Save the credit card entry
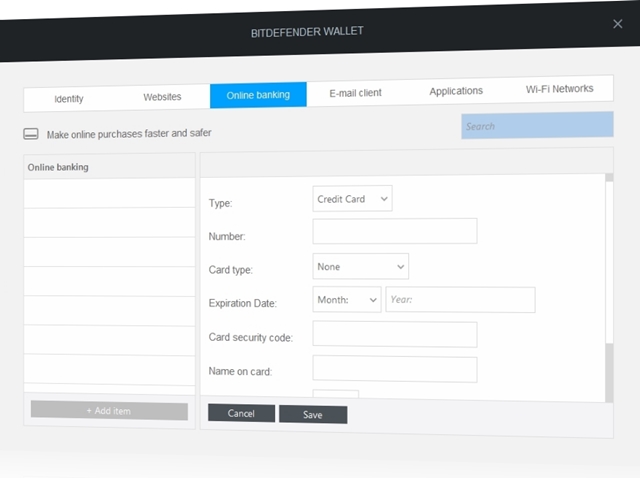Image resolution: width=640 pixels, height=478 pixels. click(x=313, y=415)
